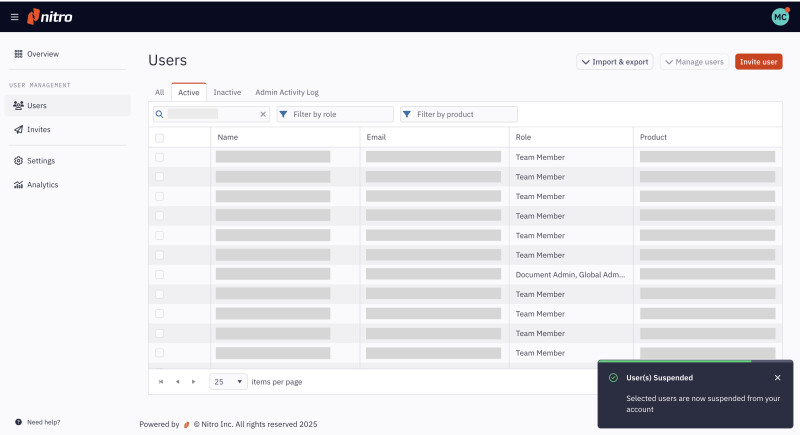The height and width of the screenshot is (435, 800).
Task: Go to the previous page arrow
Action: [178, 382]
